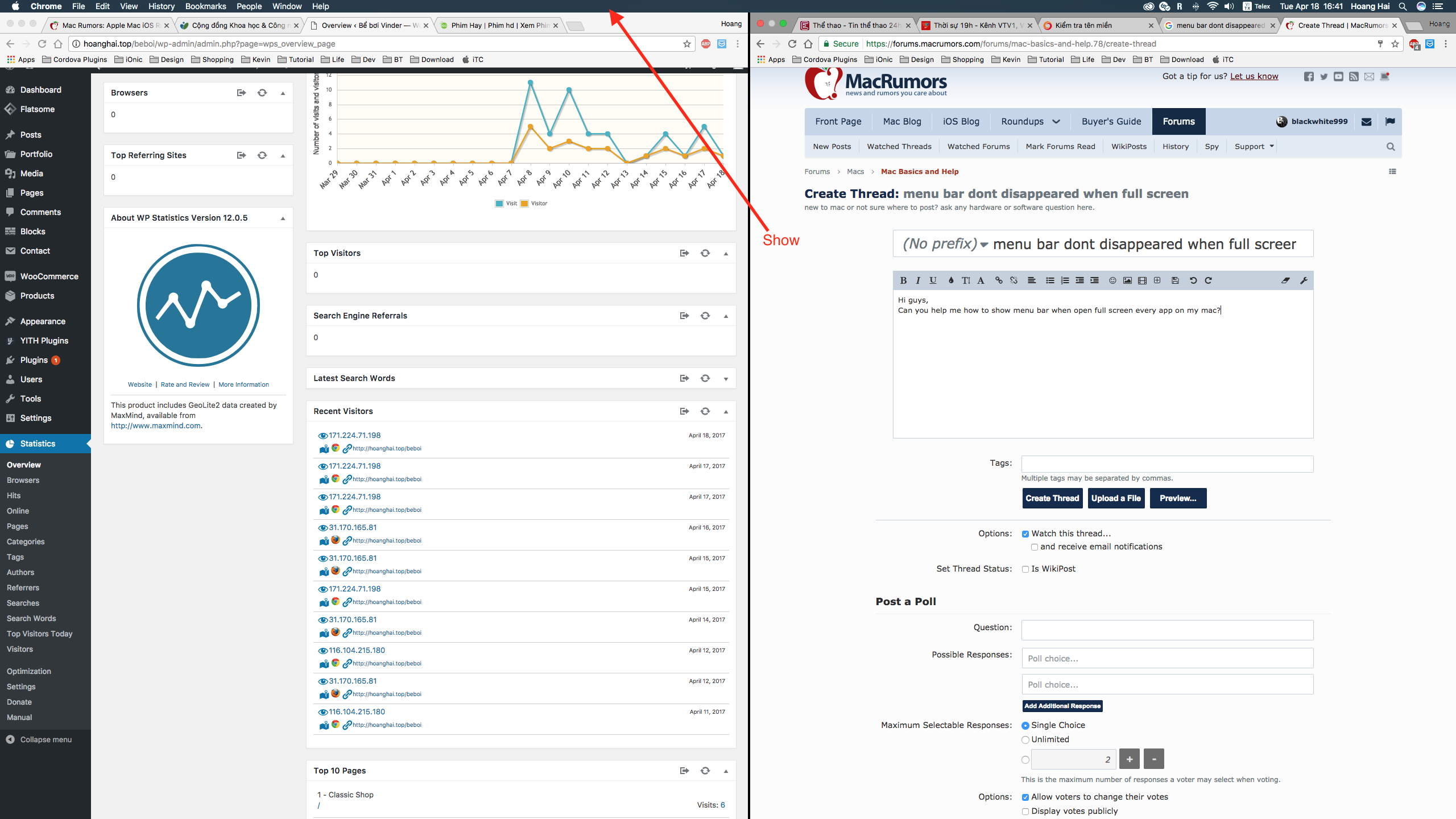This screenshot has width=1456, height=819.
Task: Select Unlimited responses radio button
Action: point(1025,740)
